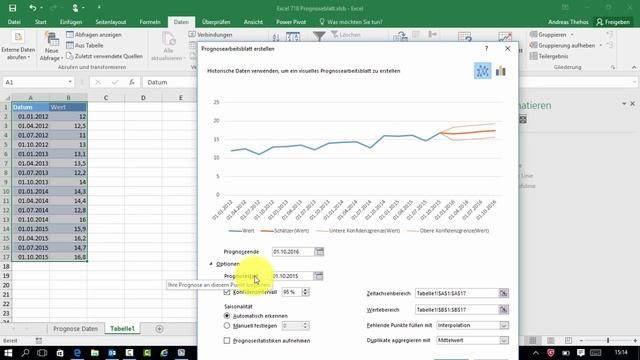Screen dimensions: 640x360
Task: Click the dialog help question mark
Action: click(486, 49)
